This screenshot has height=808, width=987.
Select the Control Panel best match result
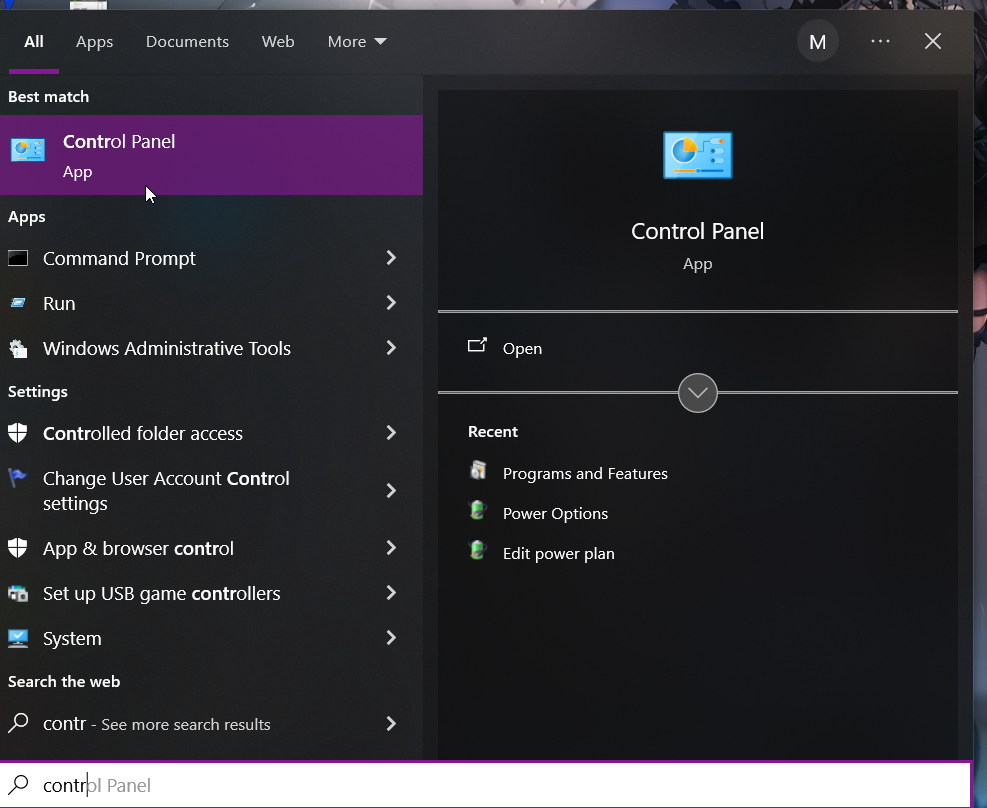point(212,155)
